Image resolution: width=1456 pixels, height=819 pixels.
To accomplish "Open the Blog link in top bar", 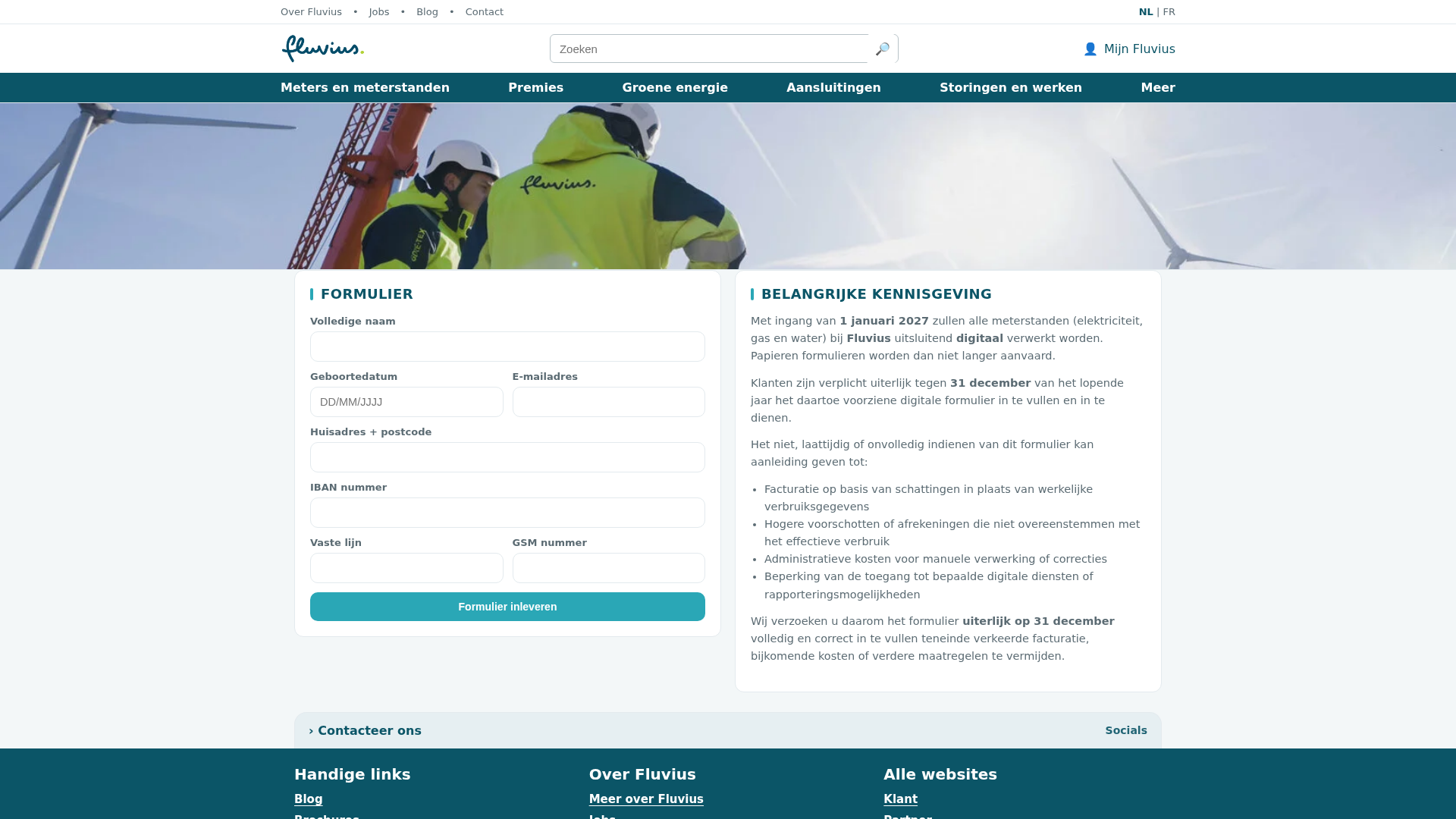I will point(427,12).
